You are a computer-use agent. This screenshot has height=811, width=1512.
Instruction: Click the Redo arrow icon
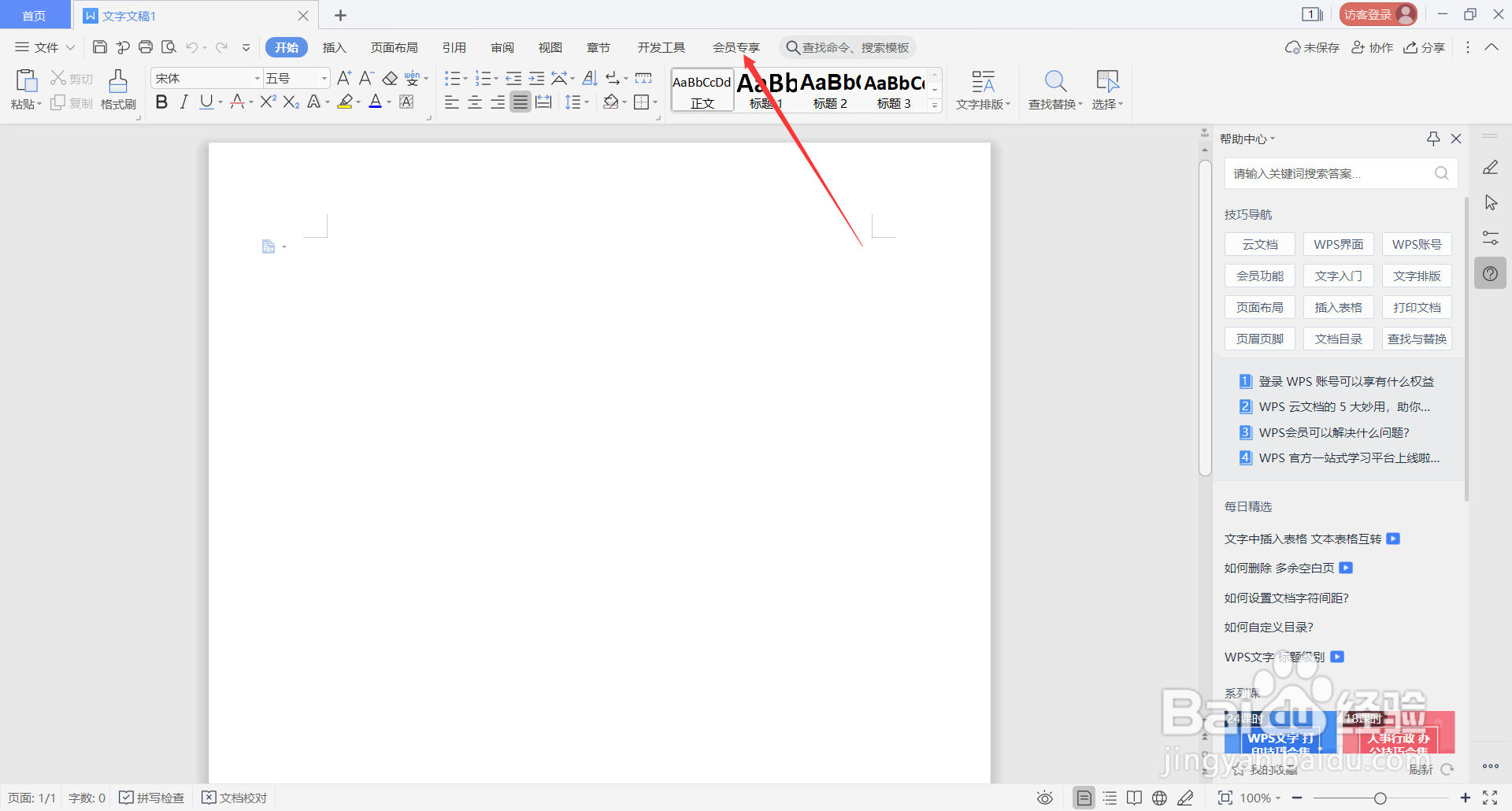(x=222, y=47)
